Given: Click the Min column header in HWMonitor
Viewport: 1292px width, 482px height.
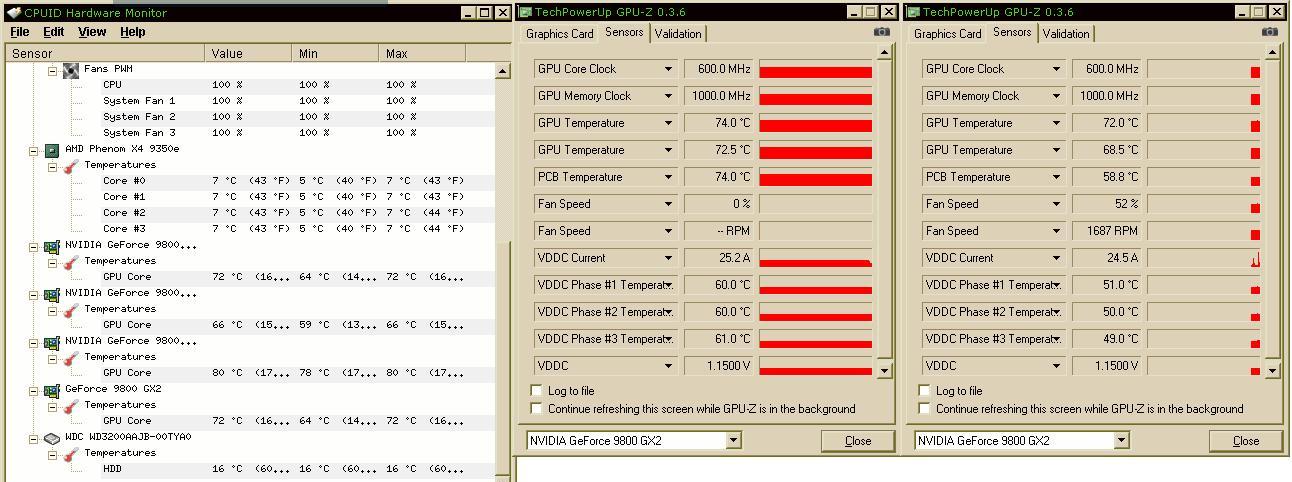Looking at the screenshot, I should point(335,53).
